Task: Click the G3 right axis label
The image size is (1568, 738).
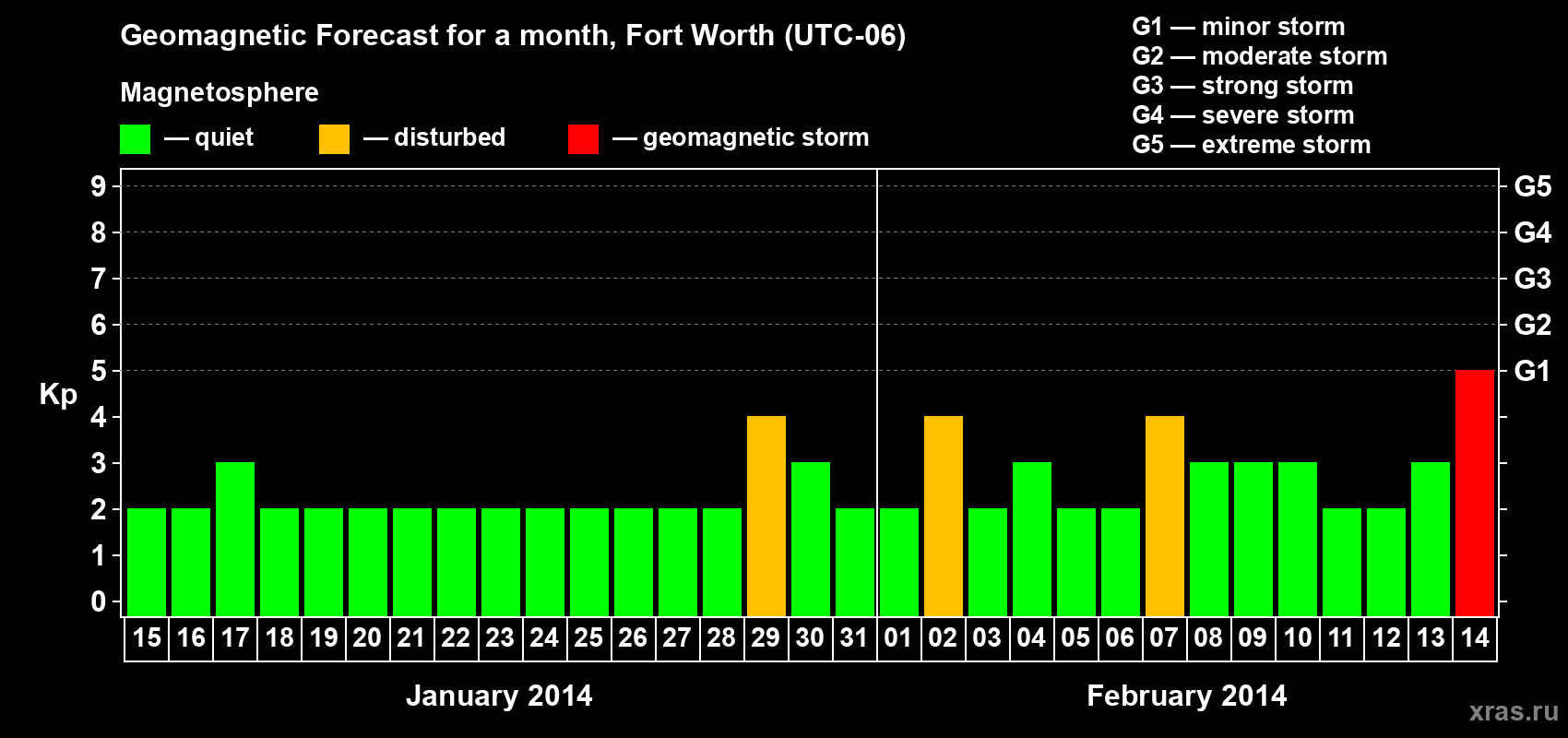Action: pos(1532,279)
